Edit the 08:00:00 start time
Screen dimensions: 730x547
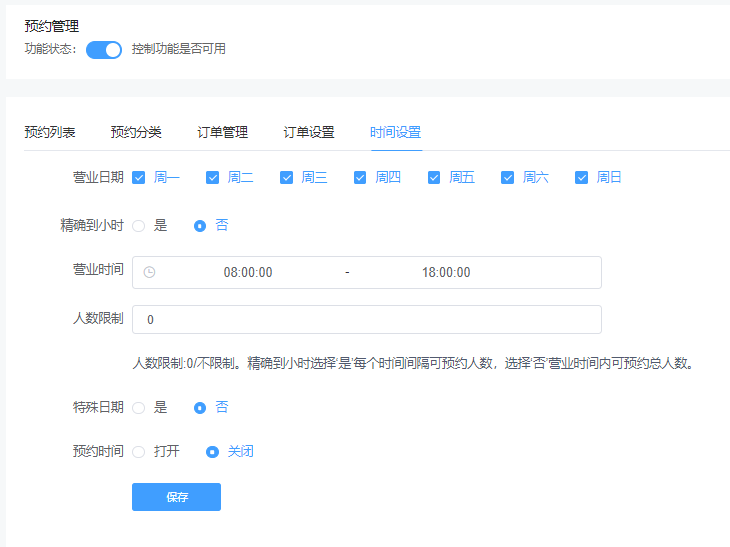pos(248,272)
